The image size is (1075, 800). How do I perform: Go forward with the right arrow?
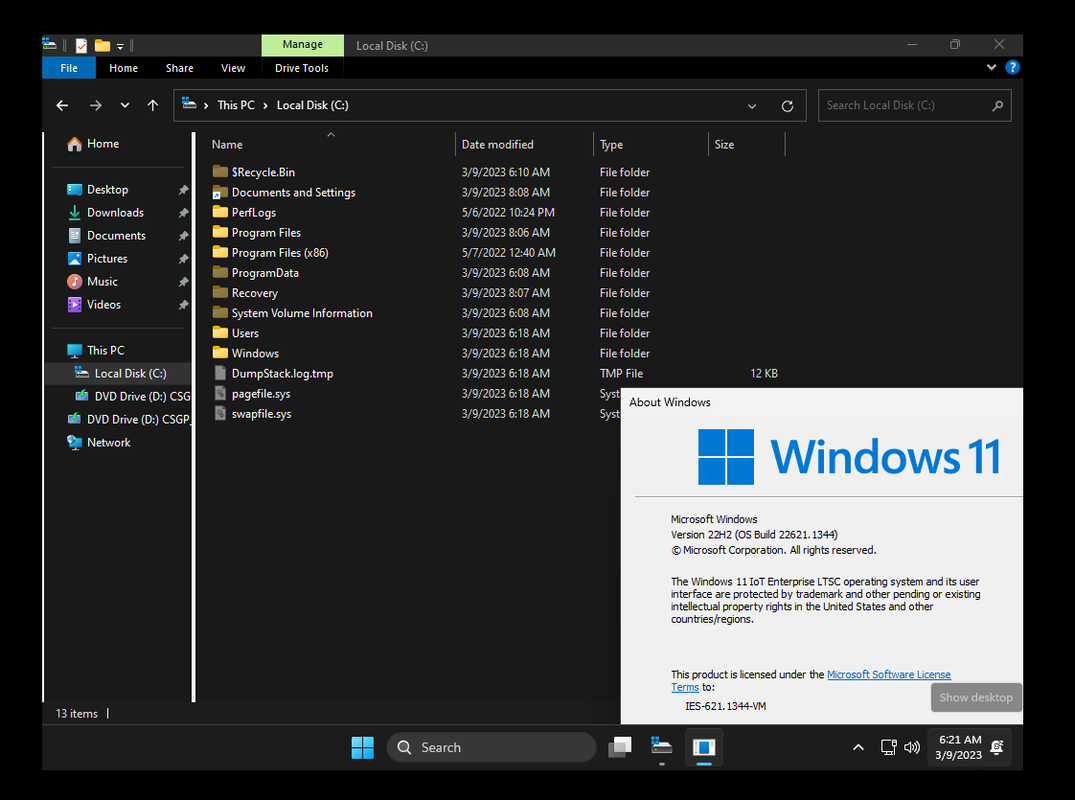point(96,105)
